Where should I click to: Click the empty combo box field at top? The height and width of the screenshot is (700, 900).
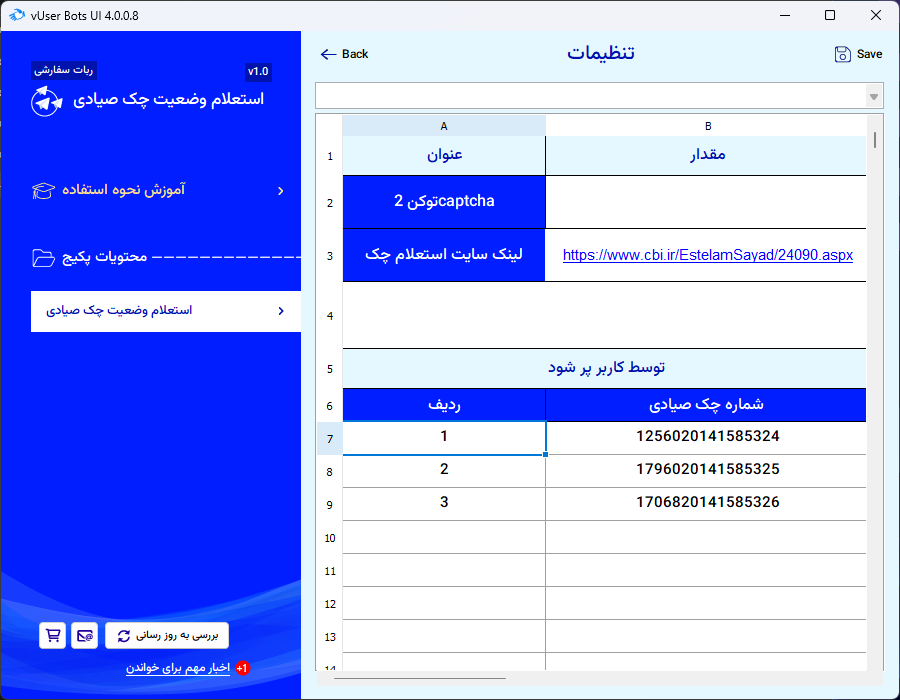point(591,96)
